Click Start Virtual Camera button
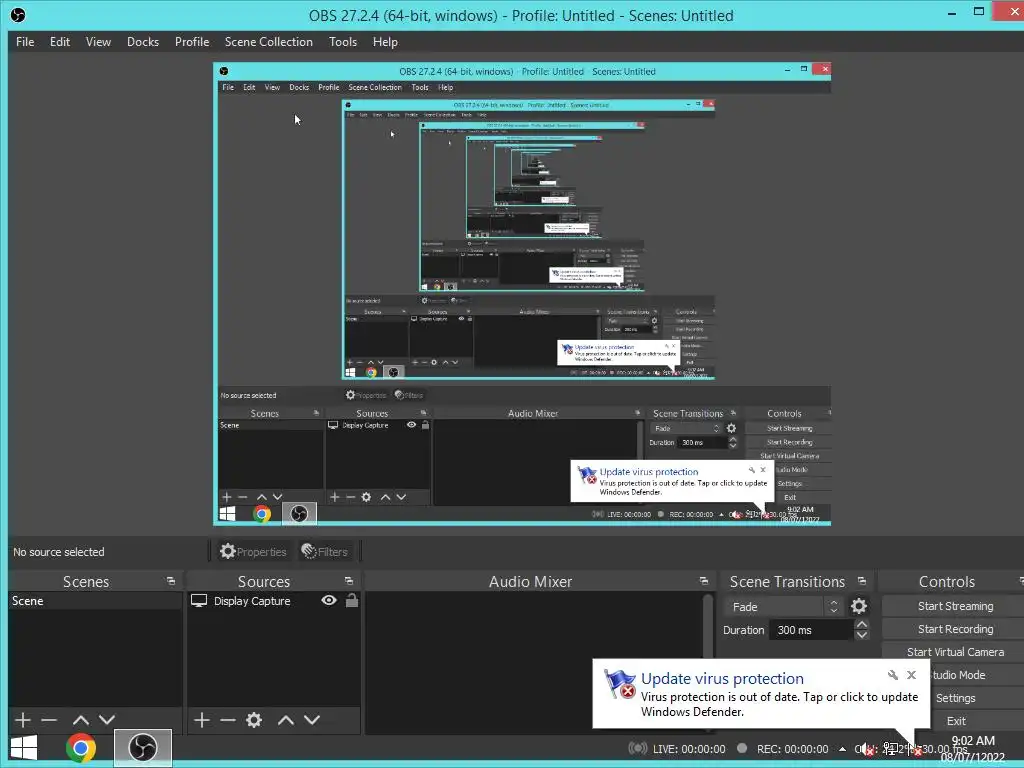1024x768 pixels. pyautogui.click(x=955, y=652)
